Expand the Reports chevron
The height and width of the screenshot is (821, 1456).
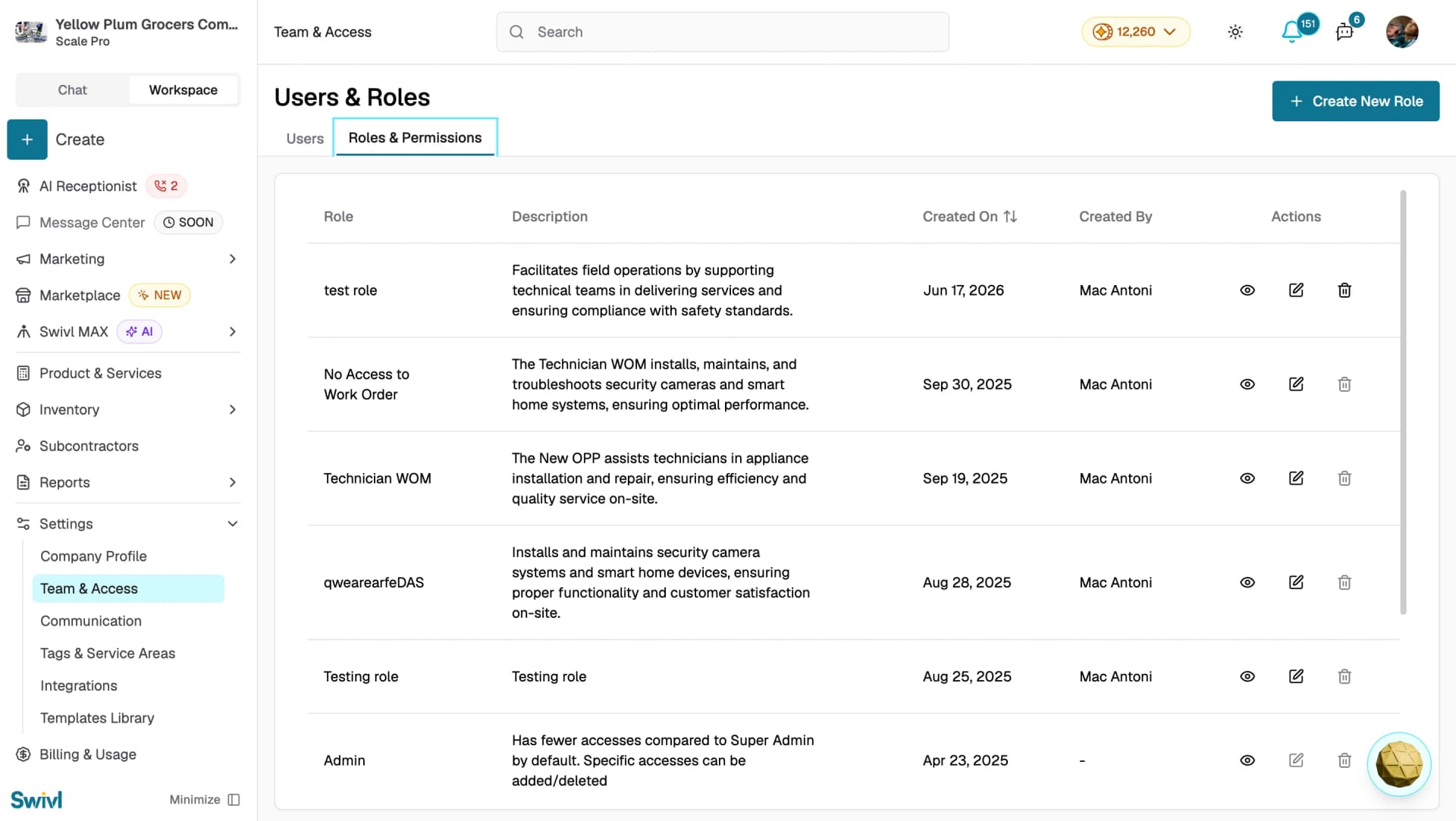233,483
